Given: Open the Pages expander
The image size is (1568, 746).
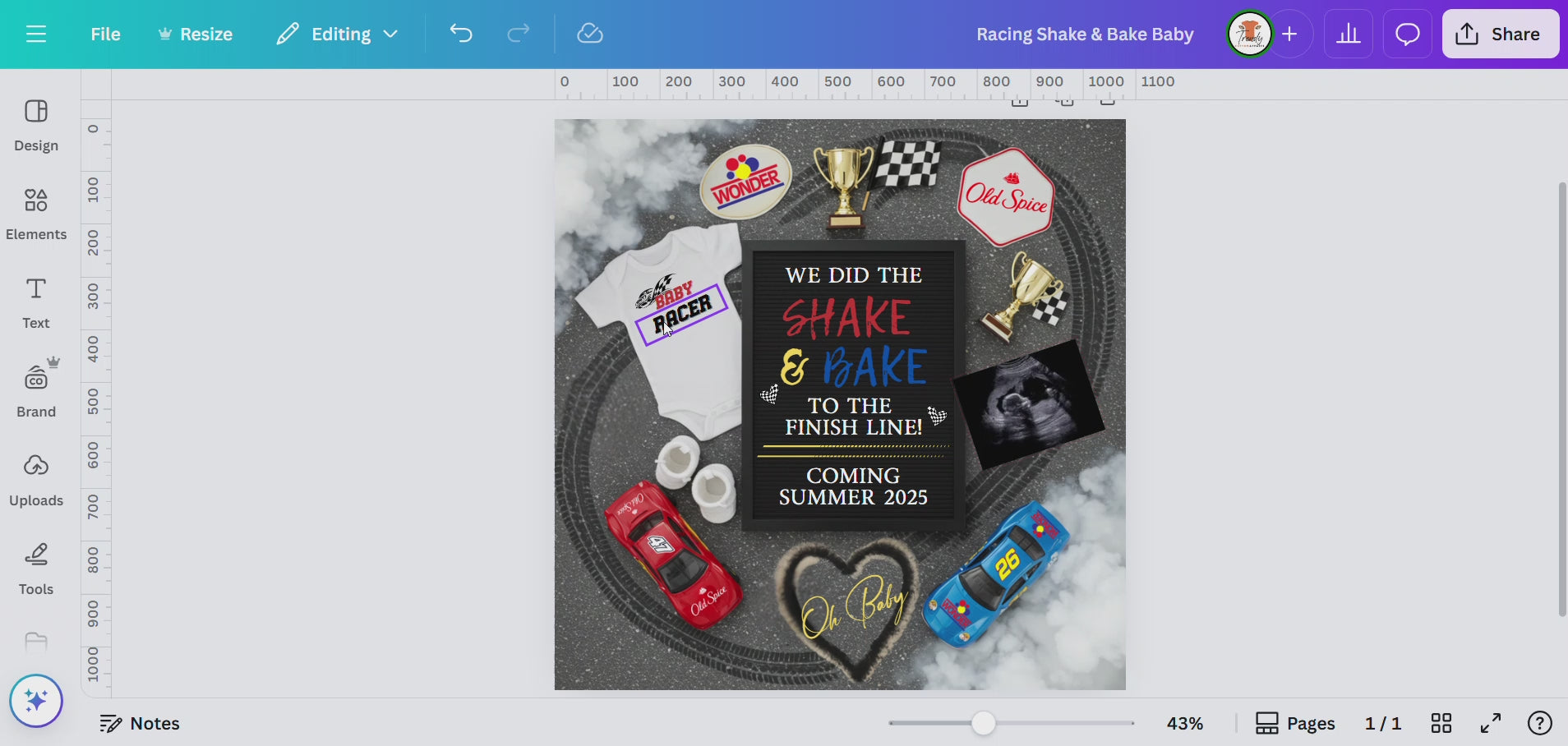Looking at the screenshot, I should click(x=1295, y=723).
